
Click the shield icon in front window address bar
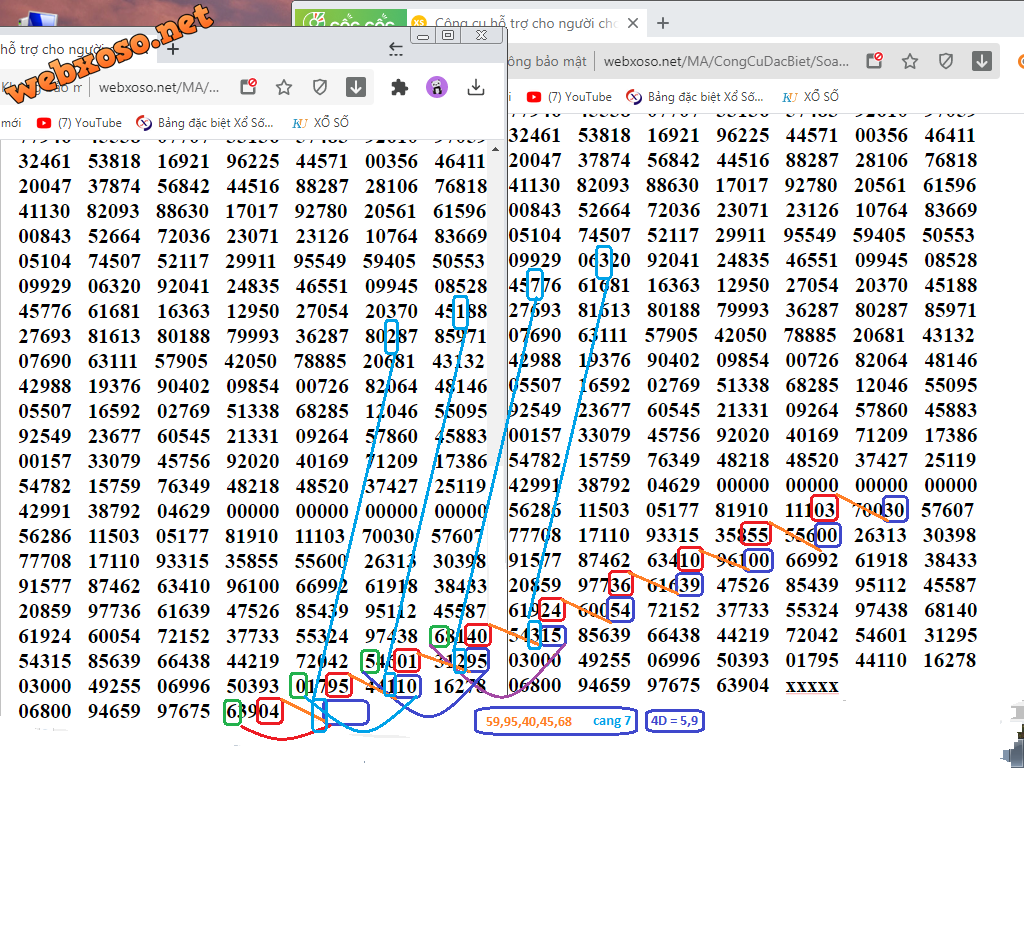tap(320, 88)
